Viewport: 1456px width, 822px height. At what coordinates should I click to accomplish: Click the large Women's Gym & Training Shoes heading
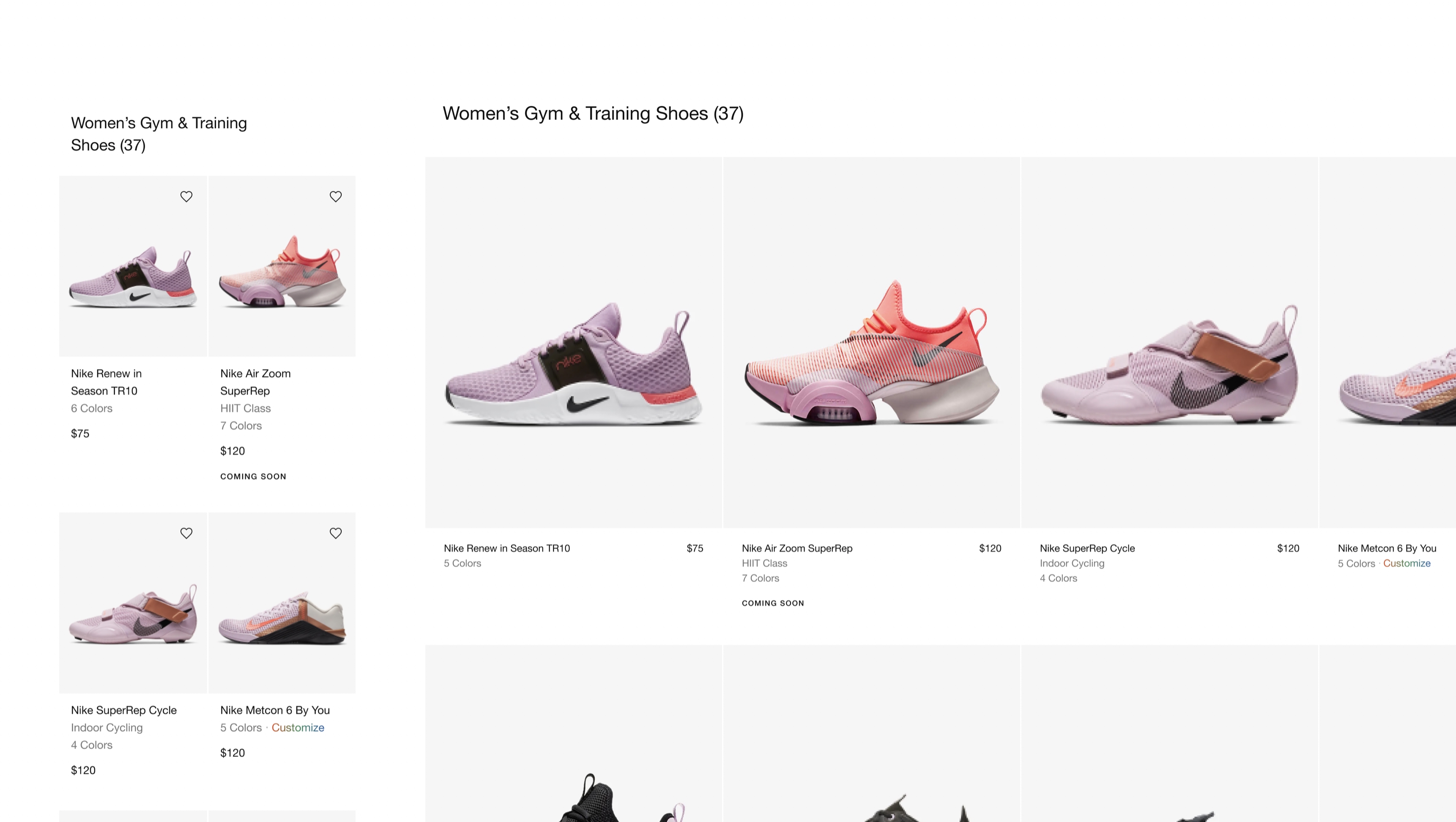click(x=592, y=114)
